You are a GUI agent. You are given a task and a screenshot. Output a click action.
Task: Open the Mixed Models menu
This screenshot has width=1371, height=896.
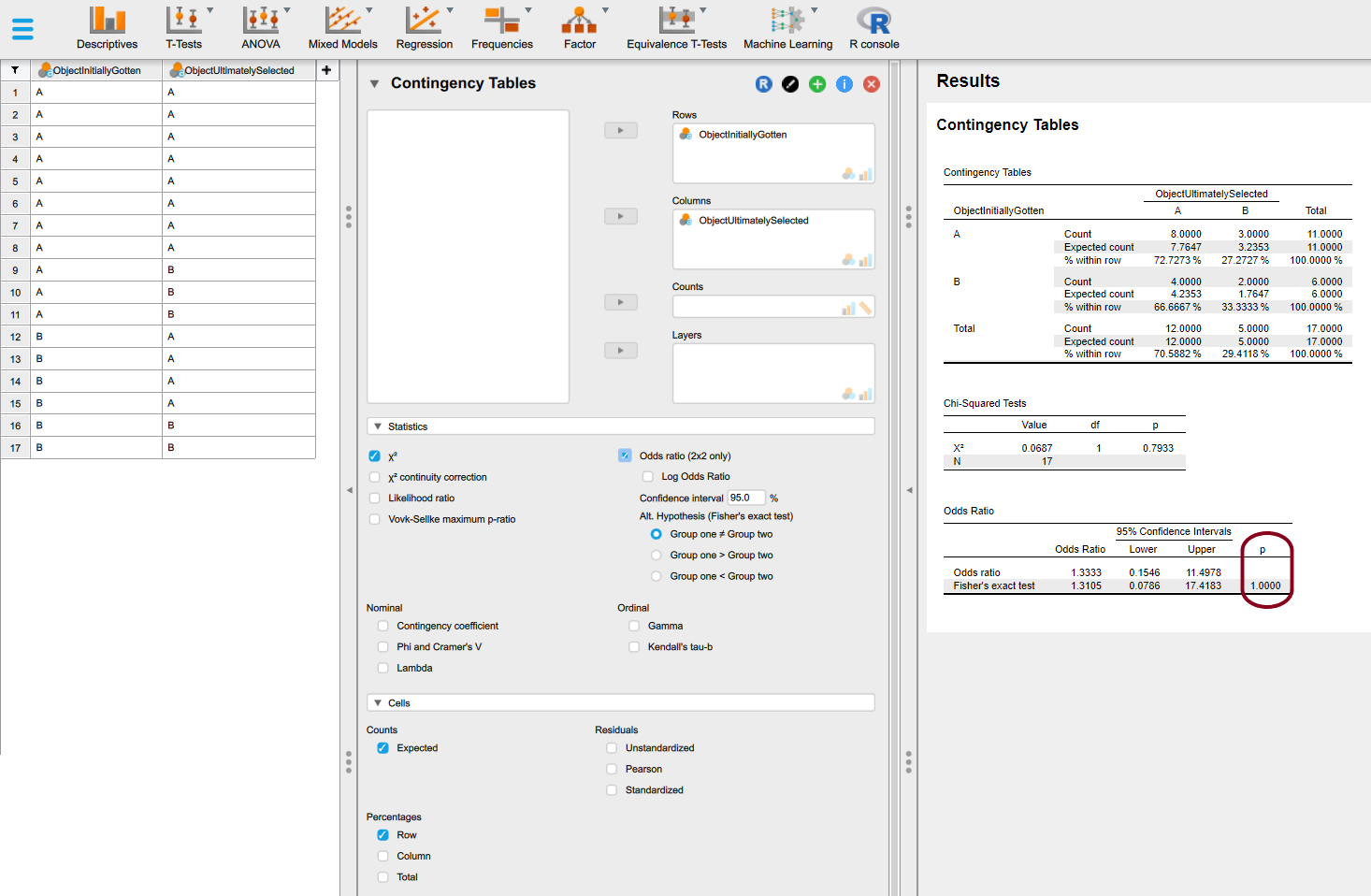tap(343, 28)
